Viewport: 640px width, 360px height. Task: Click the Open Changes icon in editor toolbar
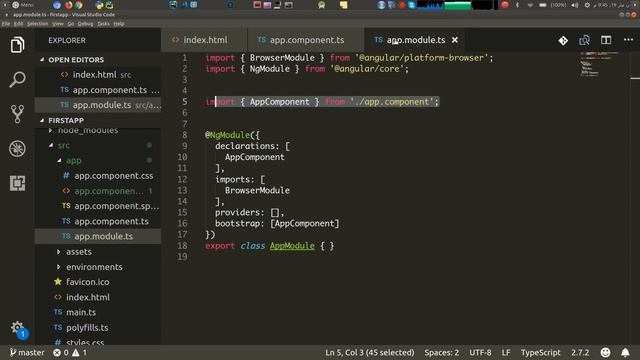(x=584, y=40)
